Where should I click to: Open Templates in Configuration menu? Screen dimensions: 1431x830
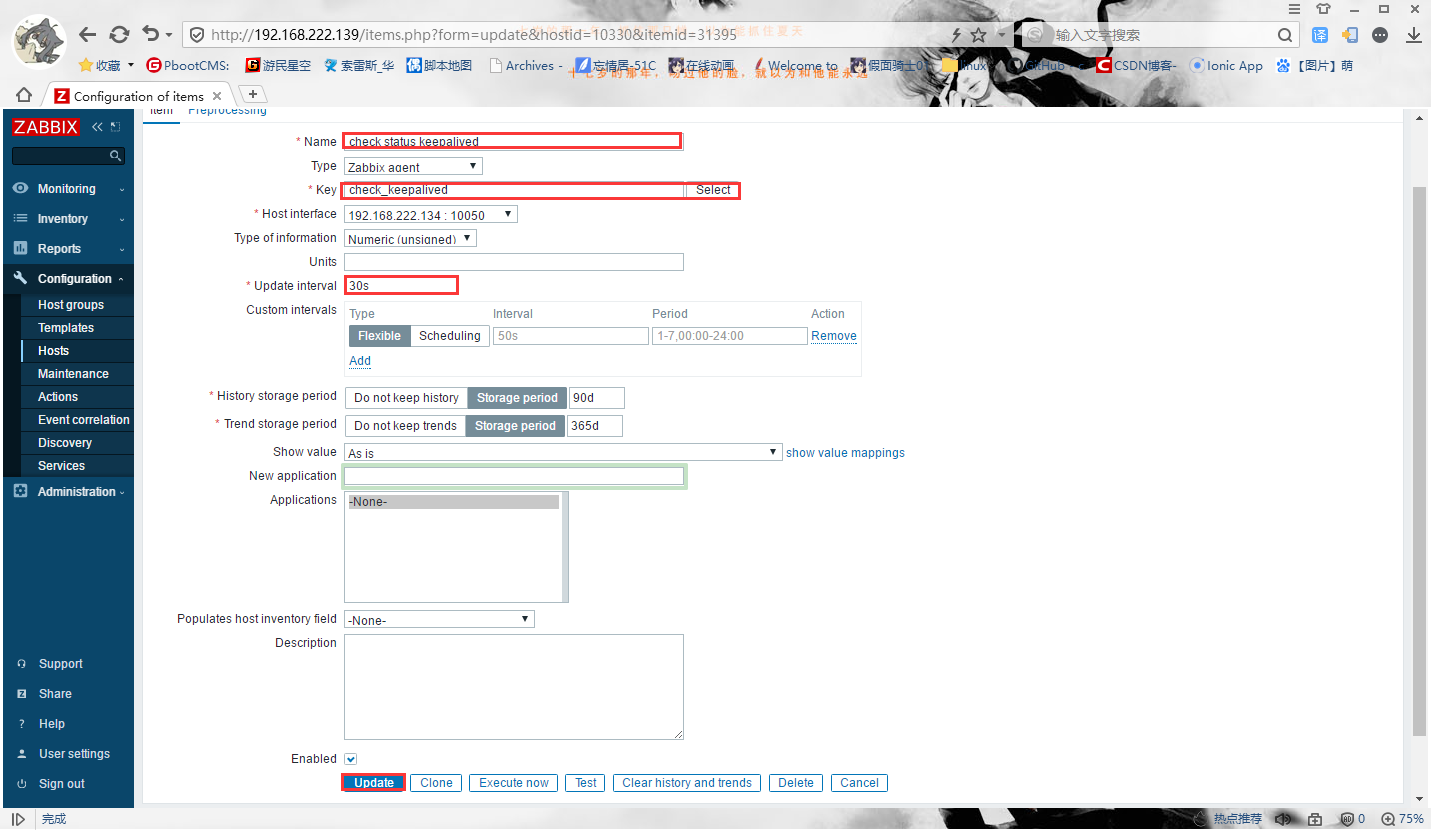(x=66, y=328)
